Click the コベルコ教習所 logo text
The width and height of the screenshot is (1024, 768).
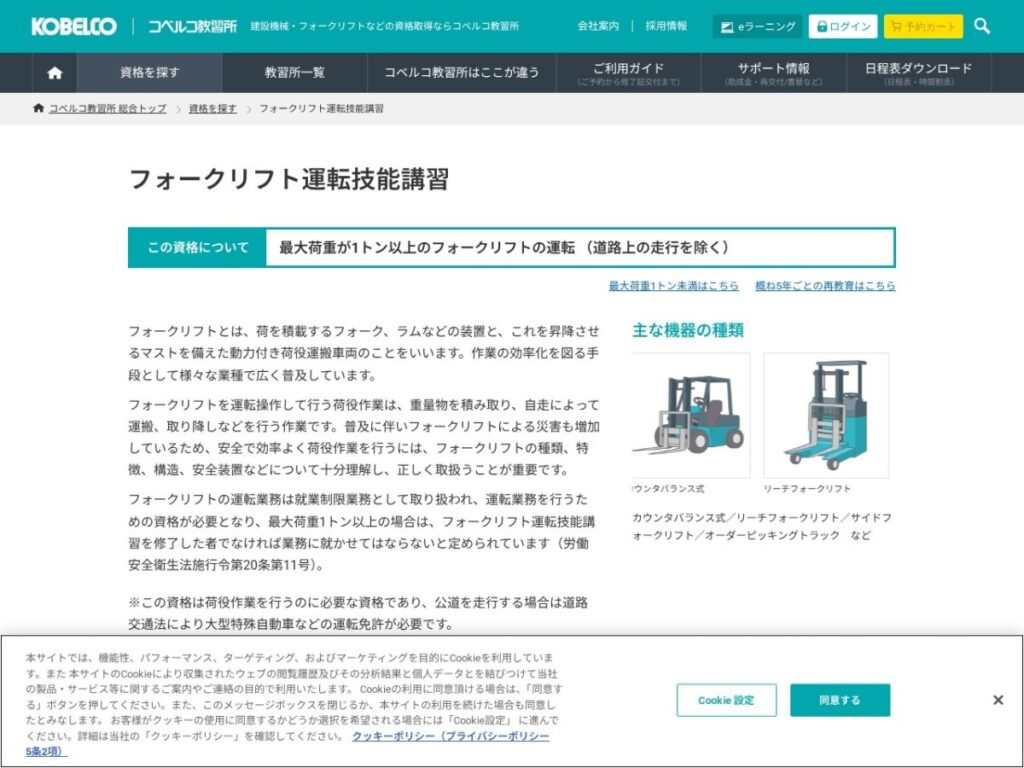[192, 26]
